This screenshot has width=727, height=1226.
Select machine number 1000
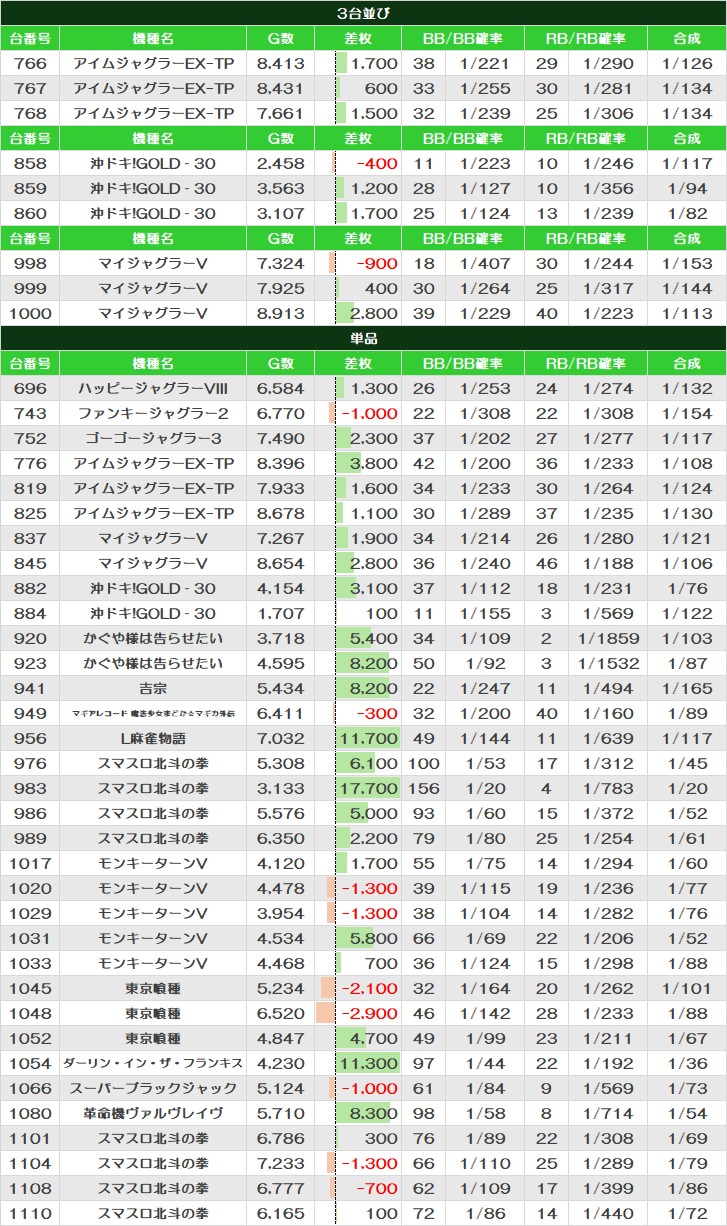coord(30,313)
